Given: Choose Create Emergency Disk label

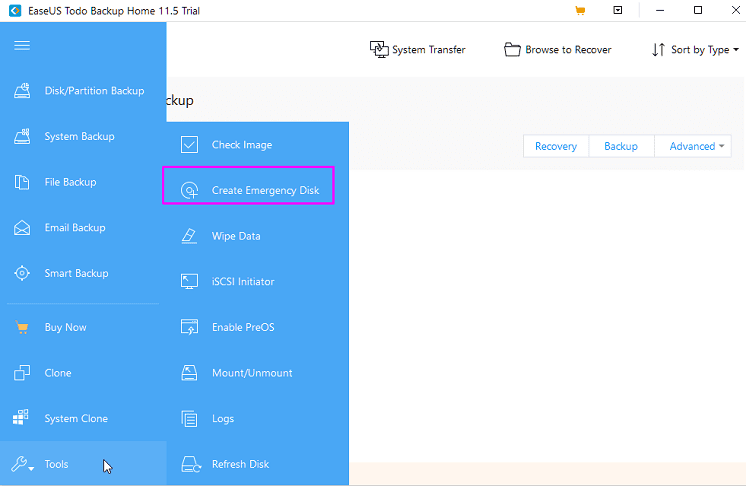Looking at the screenshot, I should click(x=265, y=190).
